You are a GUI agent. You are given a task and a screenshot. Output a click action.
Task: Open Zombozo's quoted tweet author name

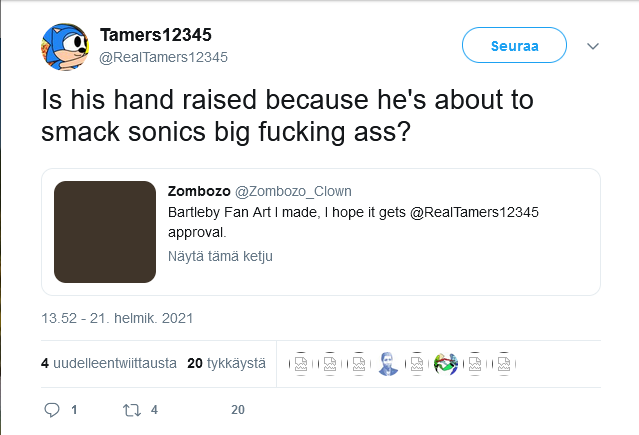coord(198,191)
